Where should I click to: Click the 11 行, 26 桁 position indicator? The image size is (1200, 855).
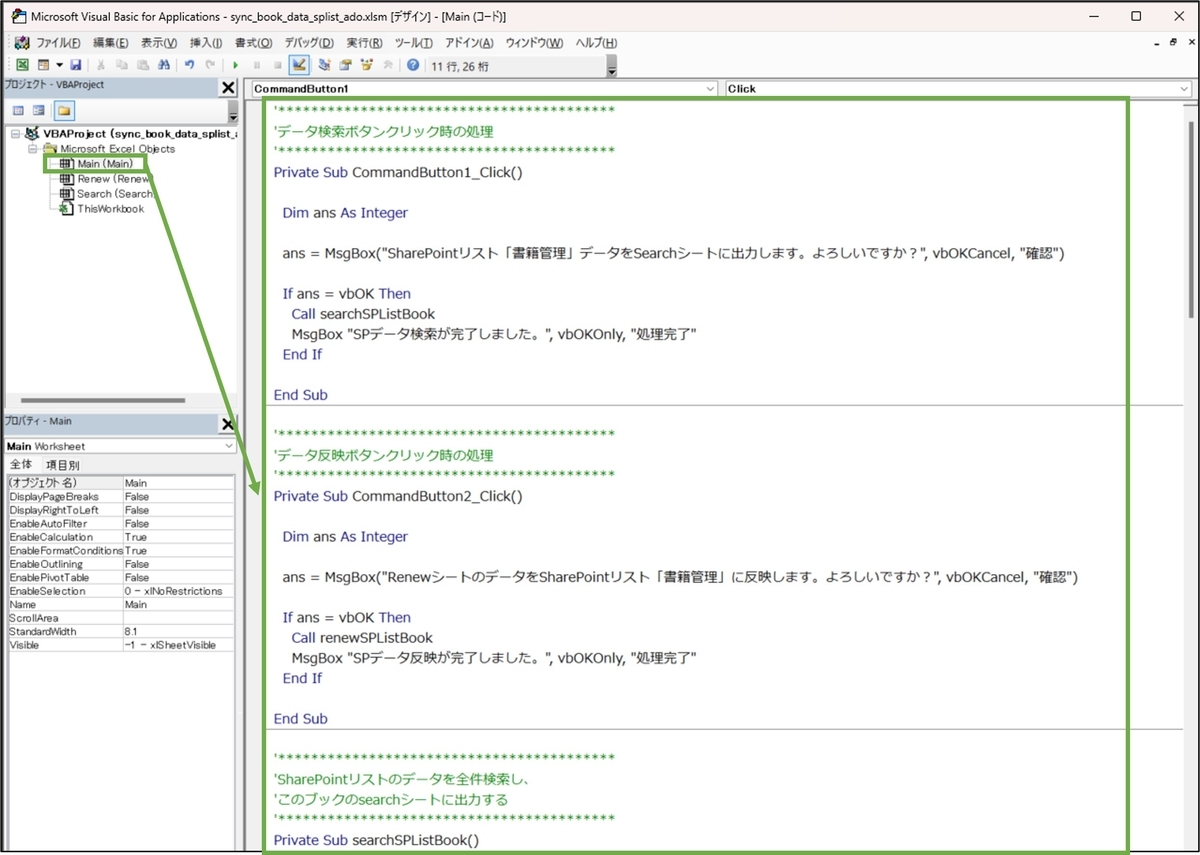pyautogui.click(x=461, y=66)
